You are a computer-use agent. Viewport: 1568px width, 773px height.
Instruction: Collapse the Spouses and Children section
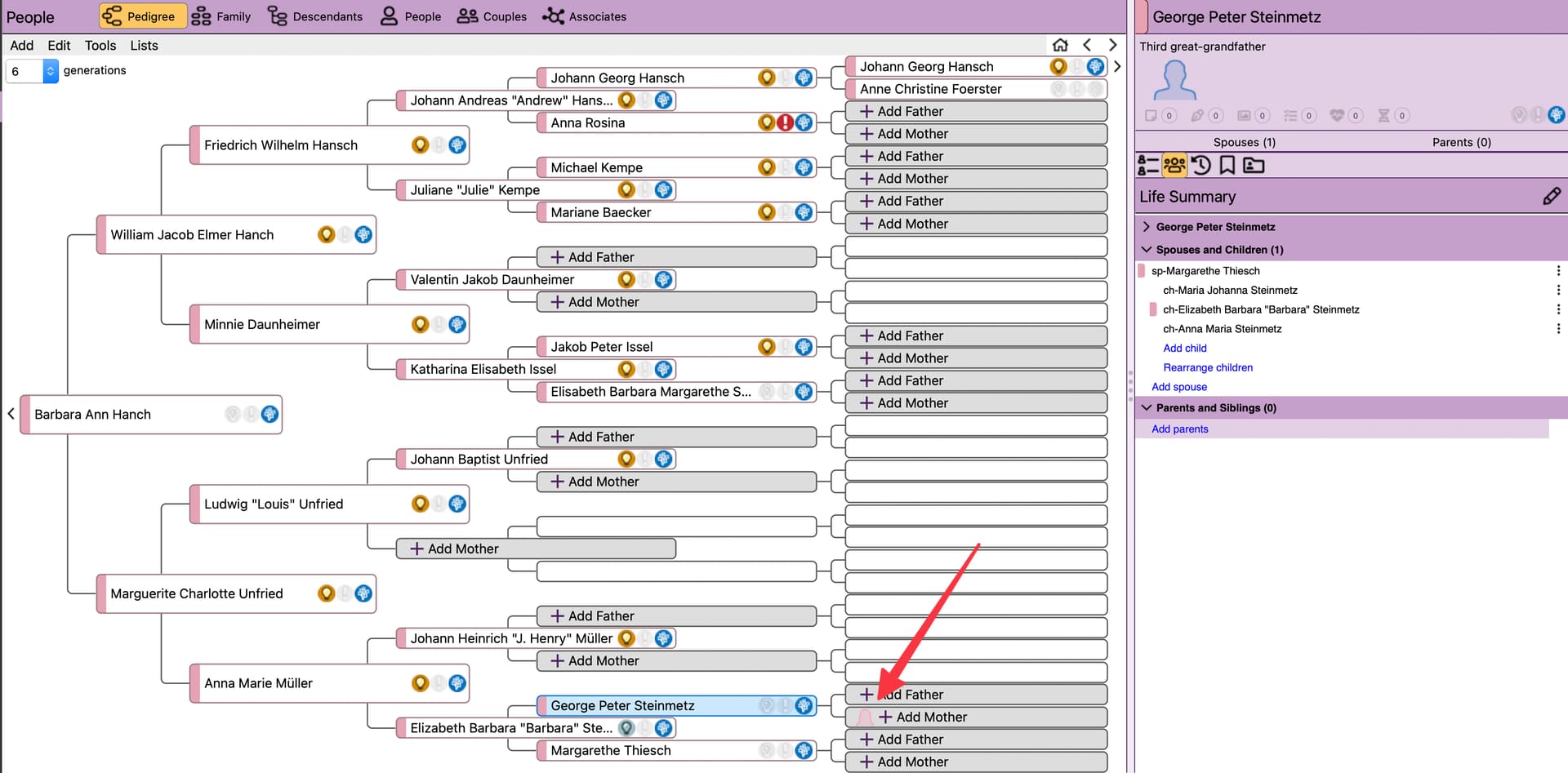click(x=1147, y=250)
